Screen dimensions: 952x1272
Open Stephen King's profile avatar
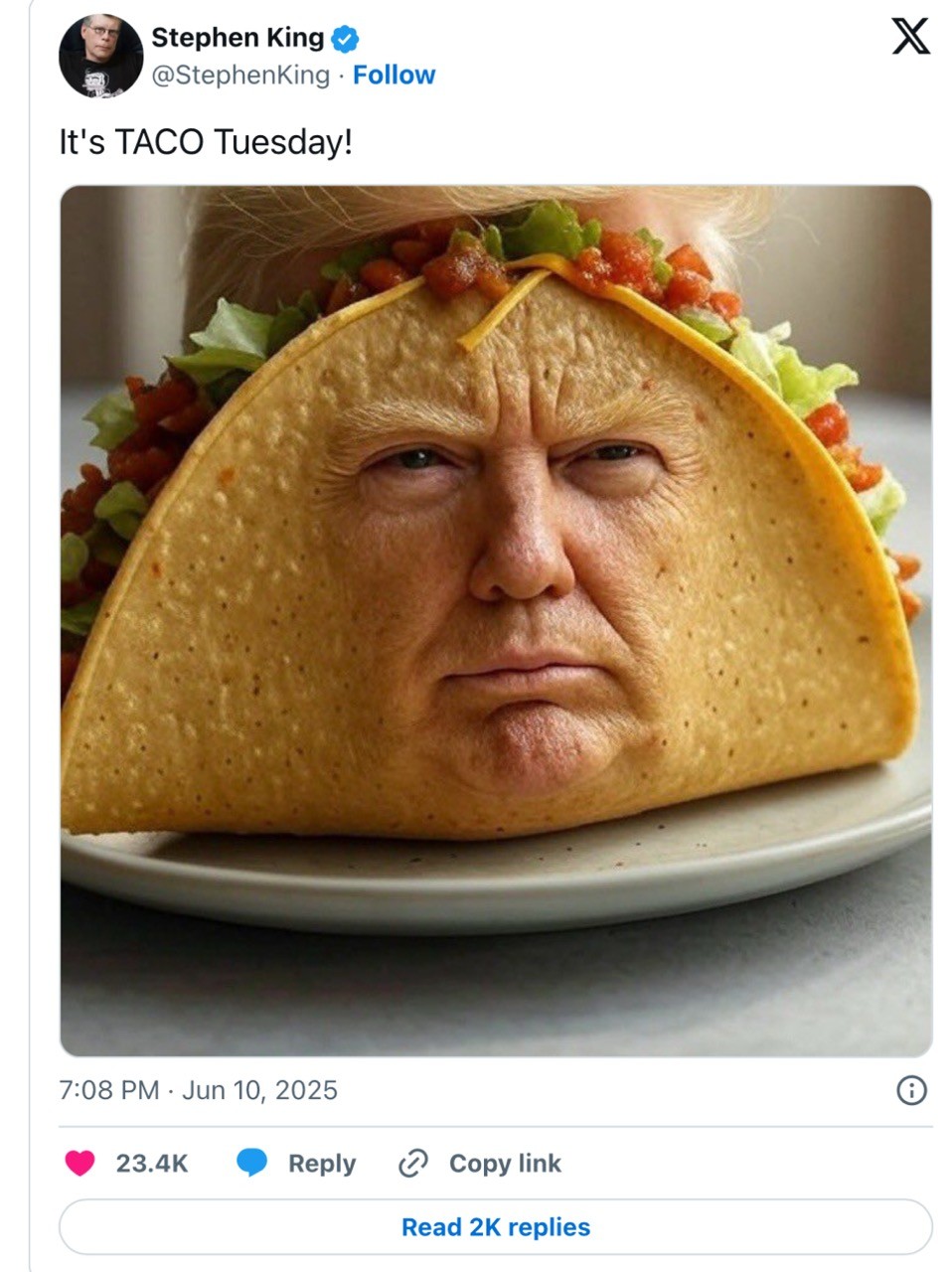(x=100, y=56)
